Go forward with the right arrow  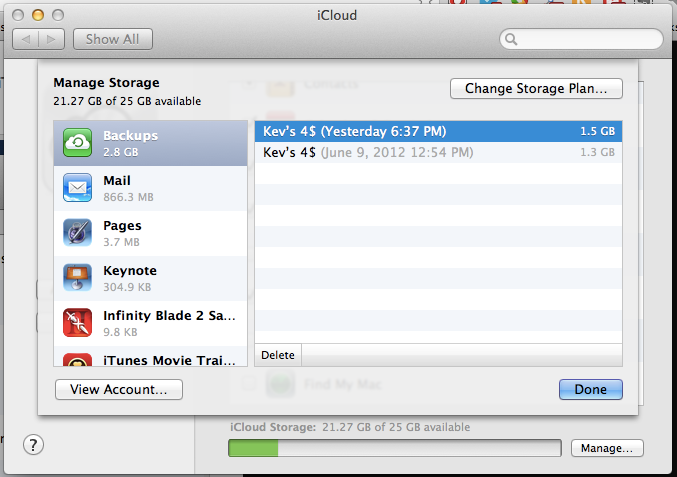coord(51,39)
